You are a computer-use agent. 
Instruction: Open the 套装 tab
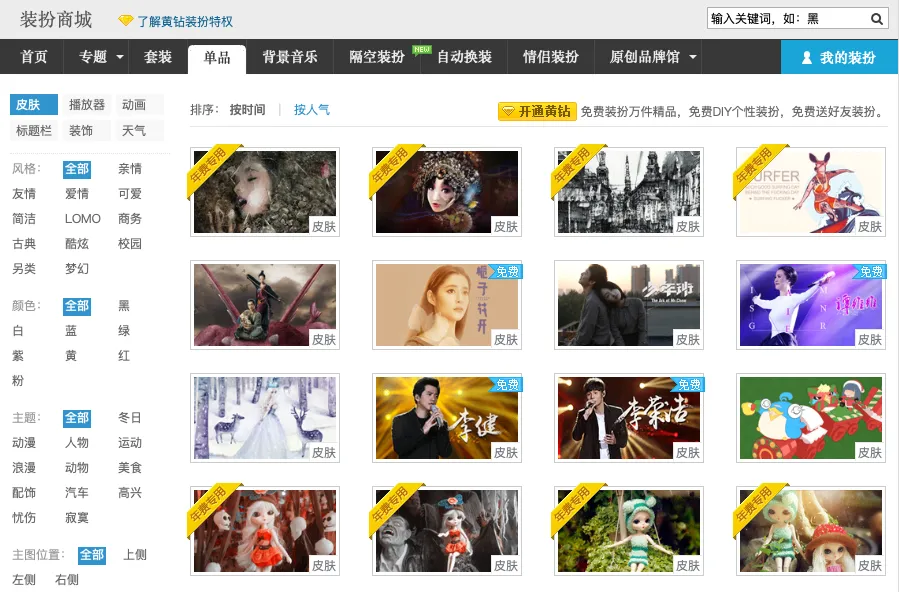[x=158, y=57]
